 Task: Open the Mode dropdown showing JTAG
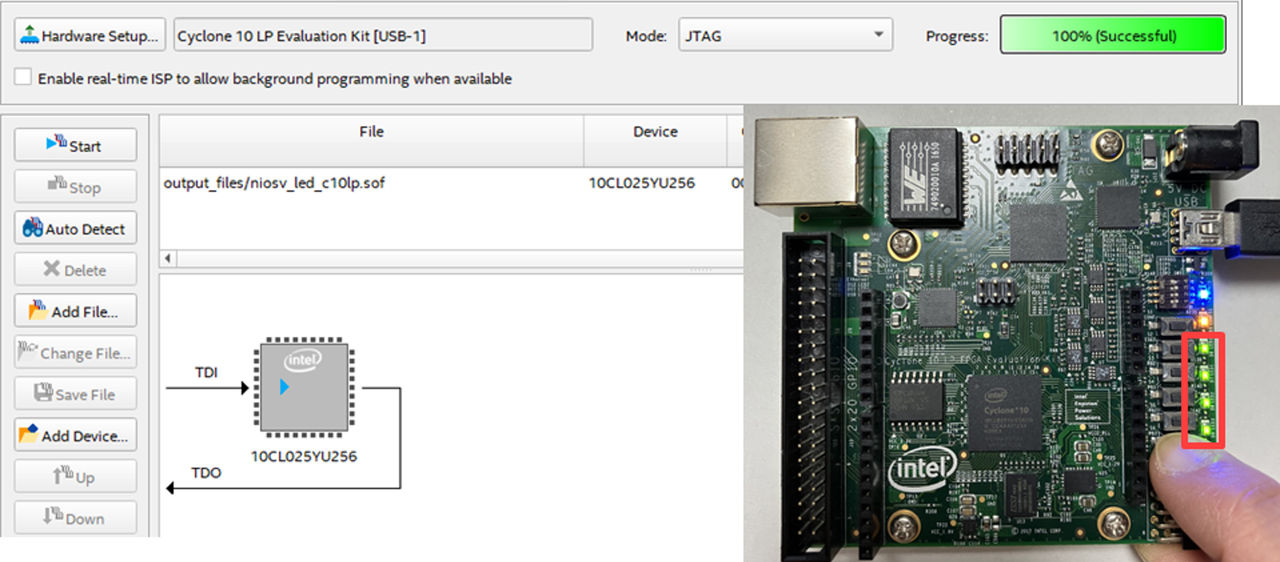point(785,36)
